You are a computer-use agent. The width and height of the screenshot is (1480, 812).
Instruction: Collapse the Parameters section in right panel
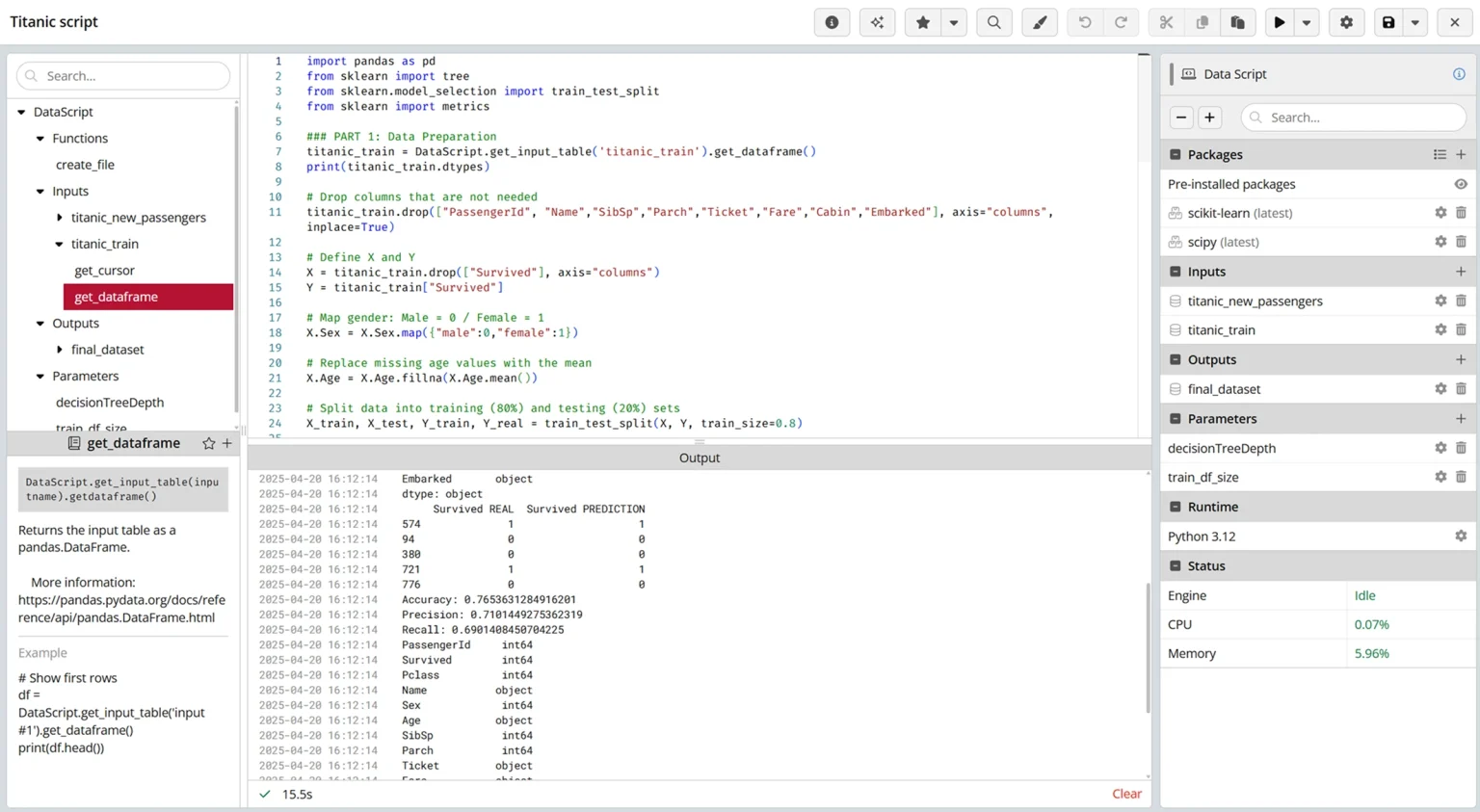(1175, 419)
